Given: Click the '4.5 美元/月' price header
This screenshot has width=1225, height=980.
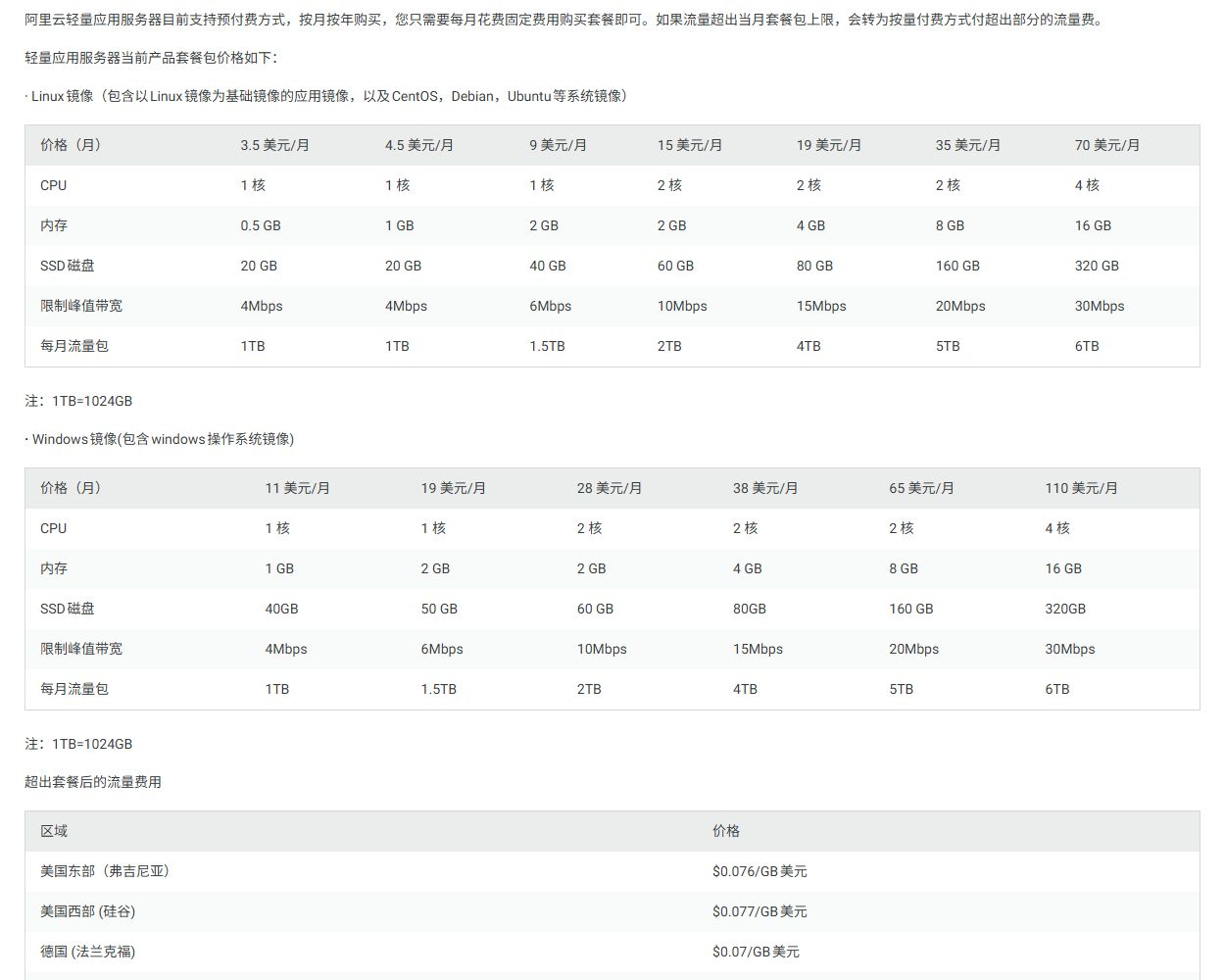Looking at the screenshot, I should point(418,145).
